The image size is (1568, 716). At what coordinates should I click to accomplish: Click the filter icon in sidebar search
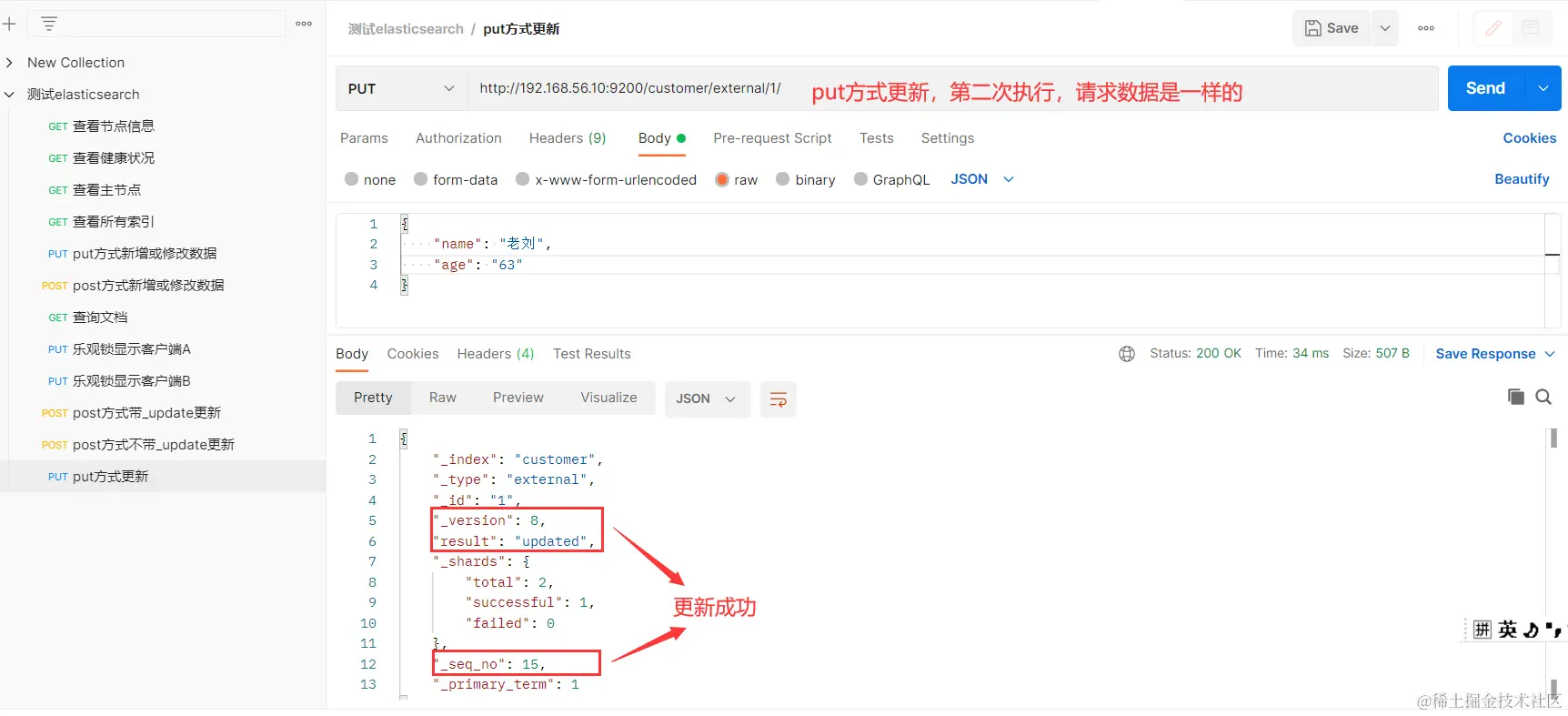pyautogui.click(x=49, y=24)
